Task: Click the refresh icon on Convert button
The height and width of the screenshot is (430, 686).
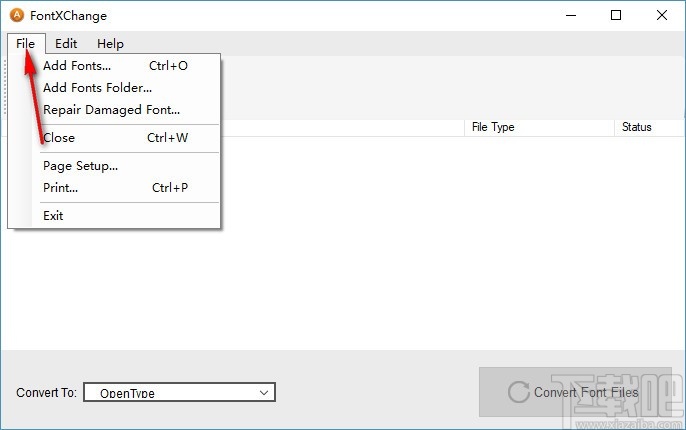Action: 517,392
